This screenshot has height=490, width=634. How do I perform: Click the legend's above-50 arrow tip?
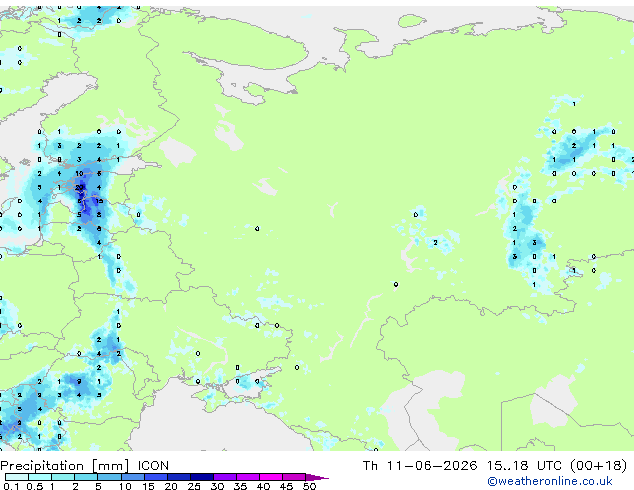317,477
